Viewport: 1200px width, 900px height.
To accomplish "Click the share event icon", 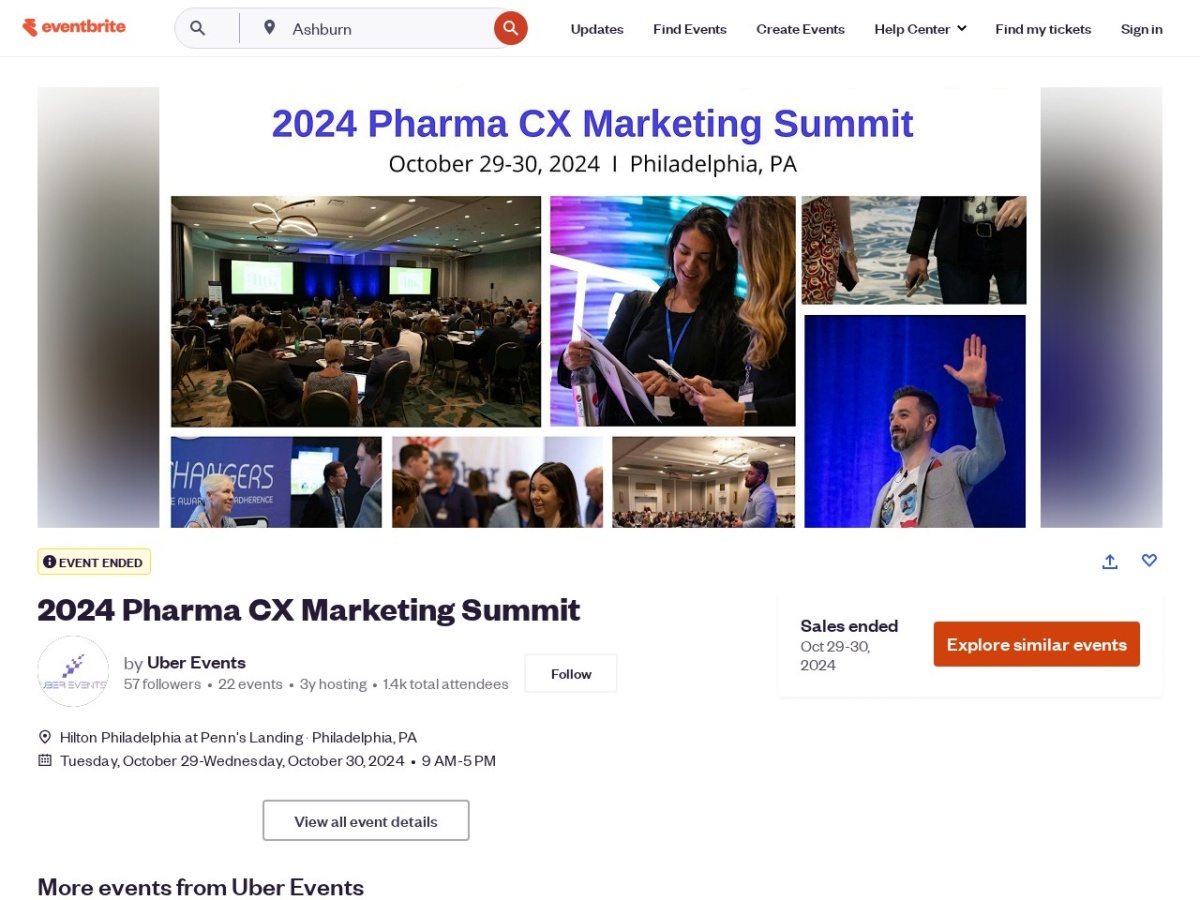I will tap(1110, 561).
